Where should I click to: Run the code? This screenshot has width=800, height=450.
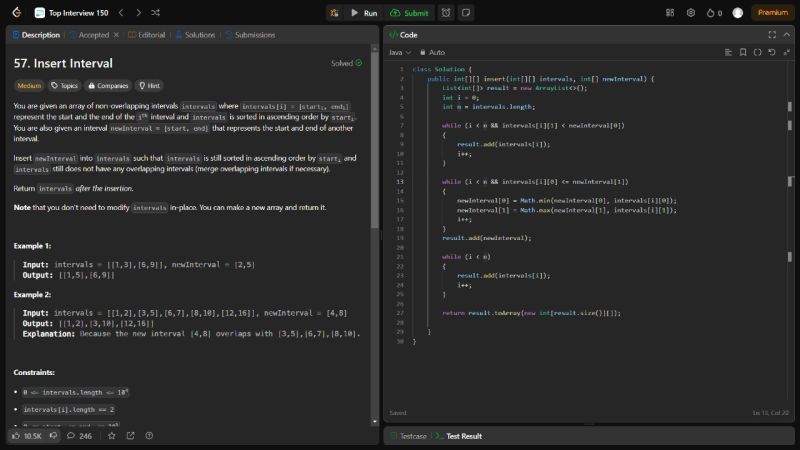[x=364, y=13]
